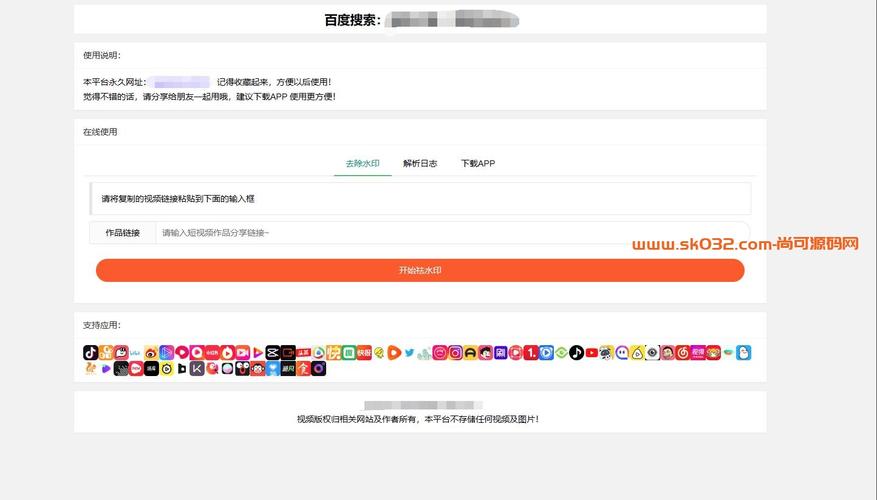The image size is (877, 500).
Task: Click the grey eye icon
Action: click(652, 352)
